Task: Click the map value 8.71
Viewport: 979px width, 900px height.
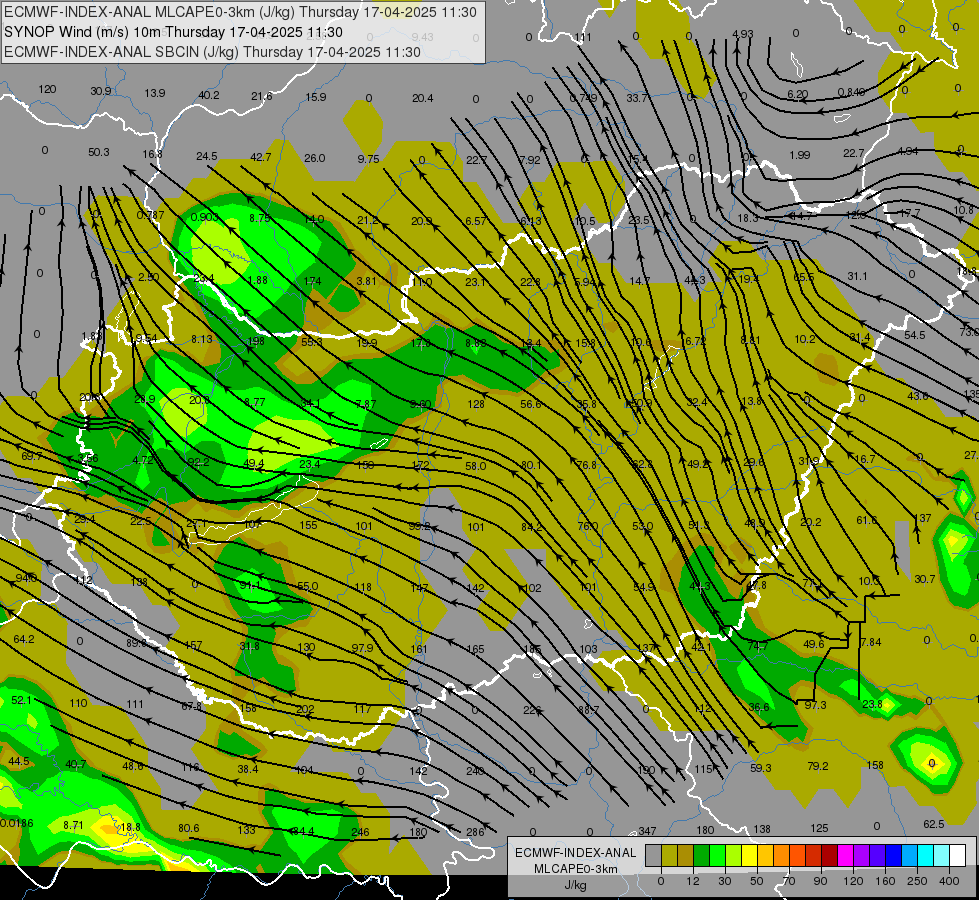Action: [73, 825]
